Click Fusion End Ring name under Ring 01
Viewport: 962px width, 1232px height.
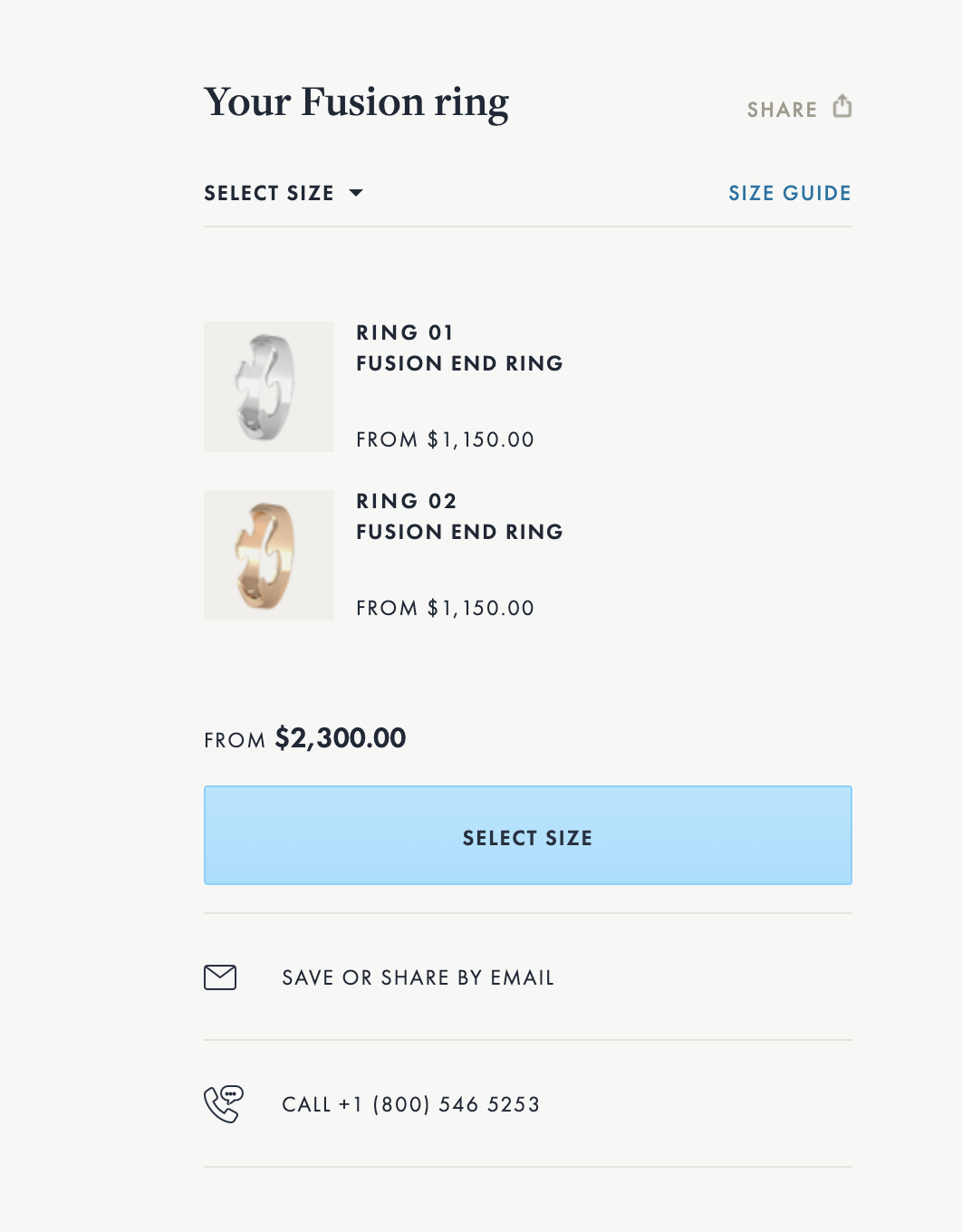tap(459, 363)
